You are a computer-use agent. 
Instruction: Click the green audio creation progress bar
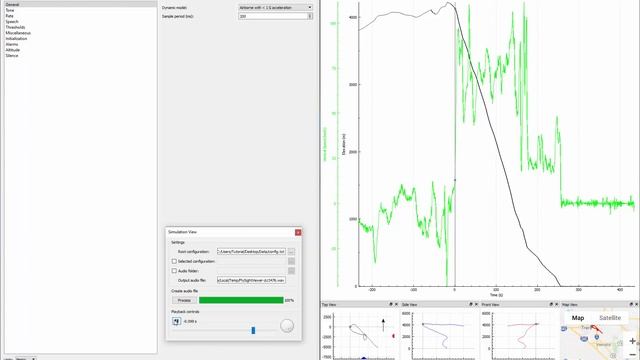241,300
